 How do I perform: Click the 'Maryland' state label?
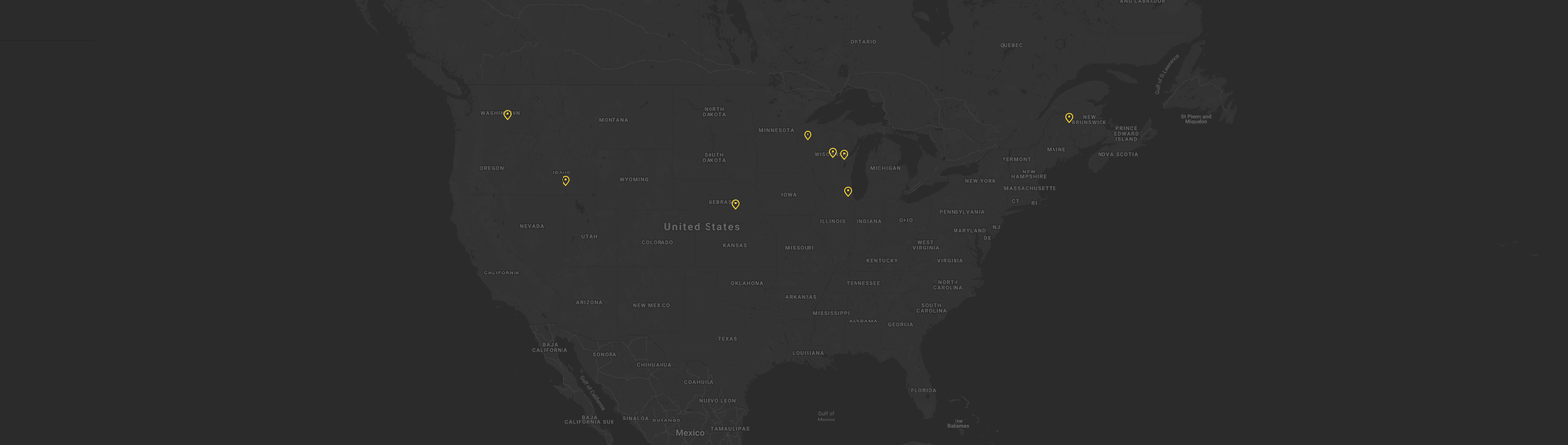pyautogui.click(x=969, y=231)
